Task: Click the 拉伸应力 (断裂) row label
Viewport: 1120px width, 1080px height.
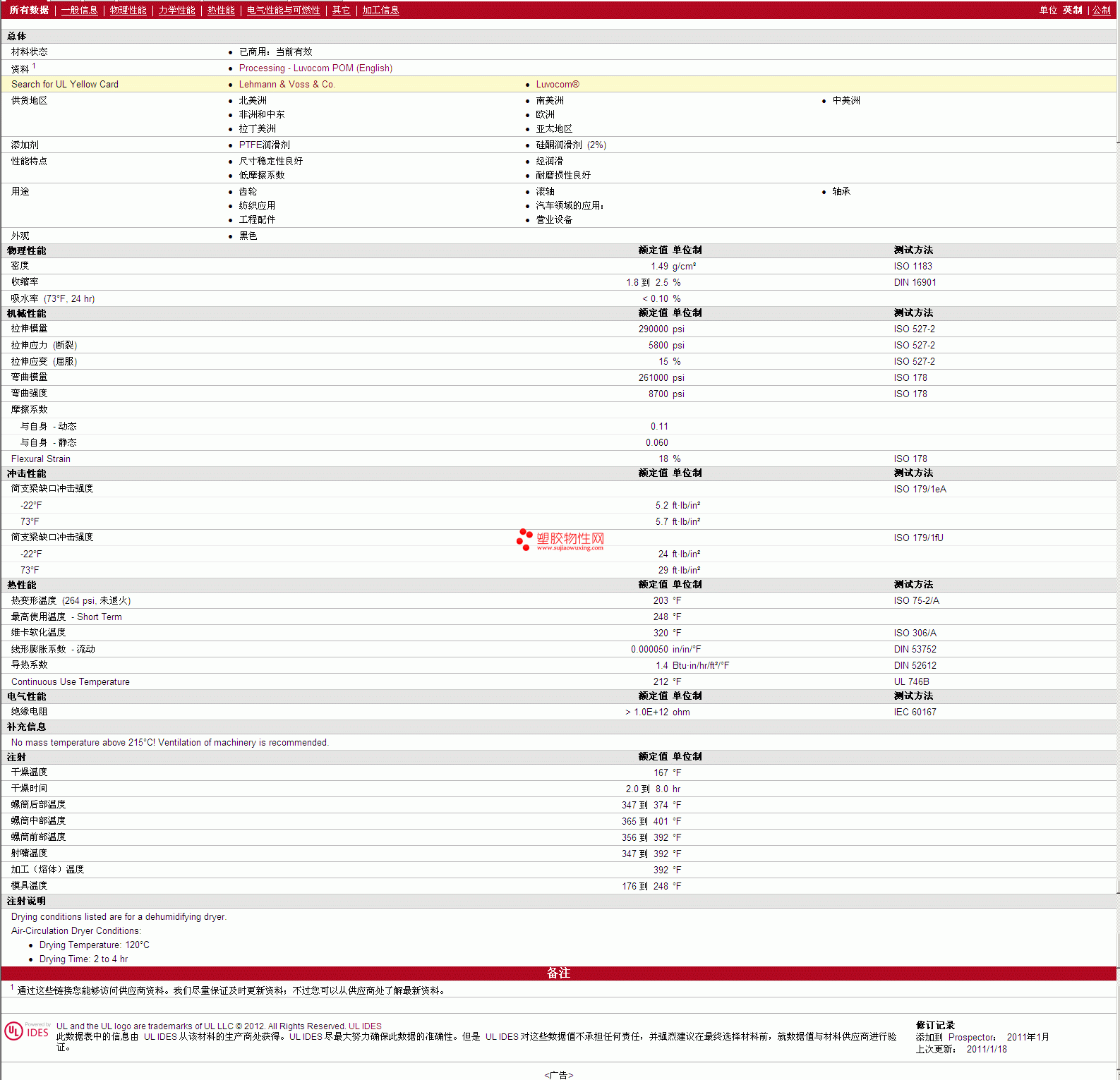Action: pos(44,345)
